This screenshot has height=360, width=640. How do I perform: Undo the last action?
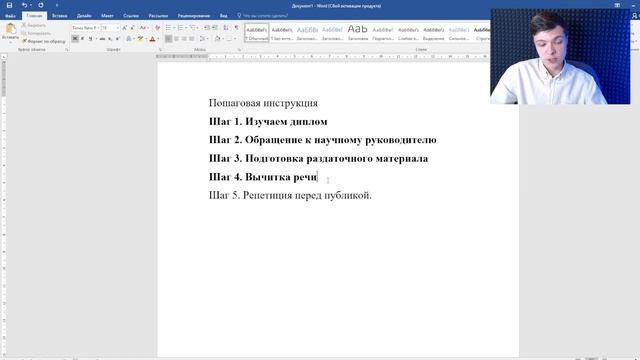pos(24,5)
